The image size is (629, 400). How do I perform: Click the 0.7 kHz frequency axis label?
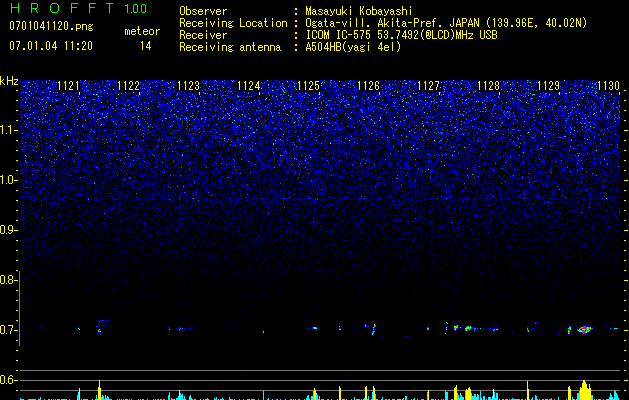pyautogui.click(x=8, y=330)
